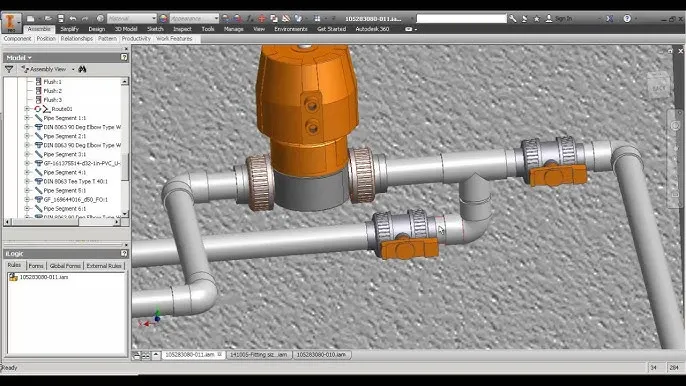This screenshot has height=386, width=686.
Task: Select GF-161375514-d32-1in-PVC_U tree item
Action: (x=82, y=163)
